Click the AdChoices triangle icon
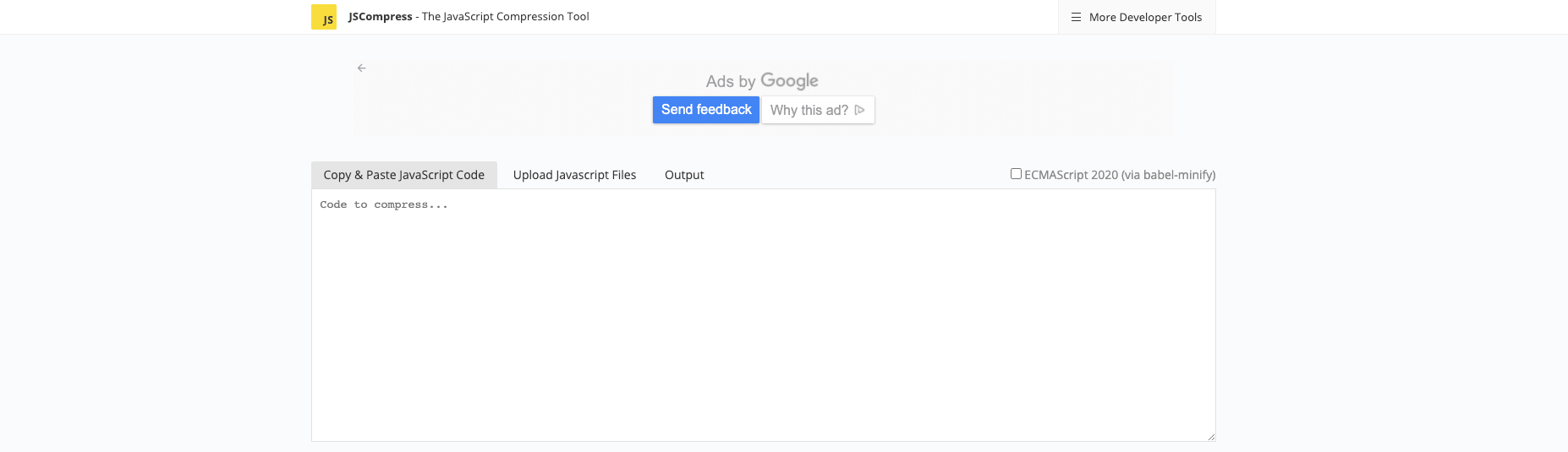Image resolution: width=1568 pixels, height=452 pixels. [x=859, y=110]
